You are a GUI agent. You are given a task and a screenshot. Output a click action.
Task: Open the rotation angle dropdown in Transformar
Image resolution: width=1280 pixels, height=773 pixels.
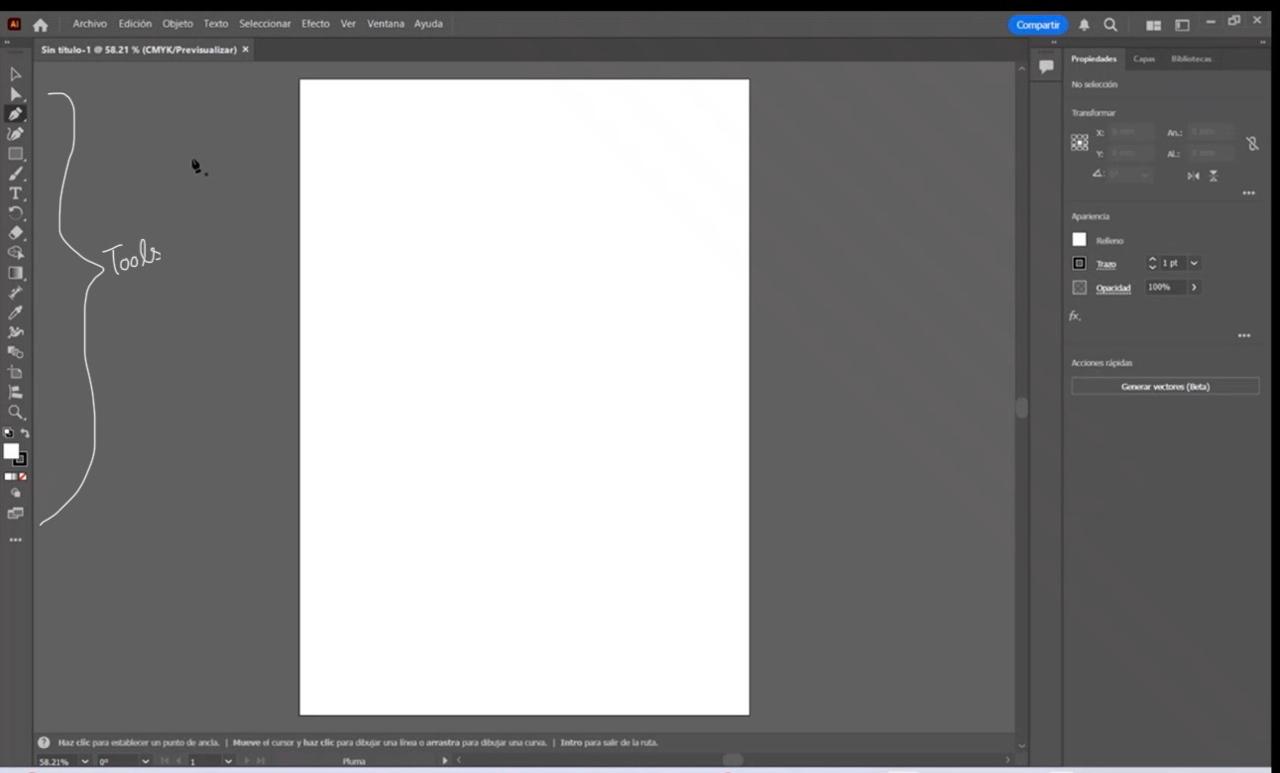coord(1145,174)
